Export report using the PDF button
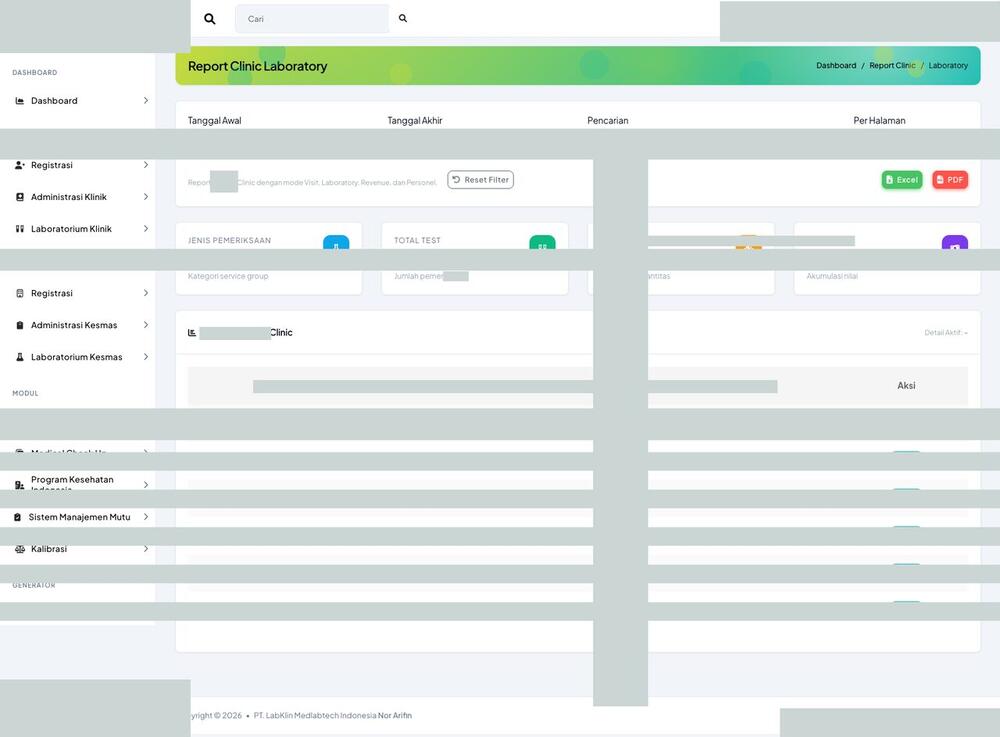Viewport: 1000px width, 737px height. pos(950,180)
